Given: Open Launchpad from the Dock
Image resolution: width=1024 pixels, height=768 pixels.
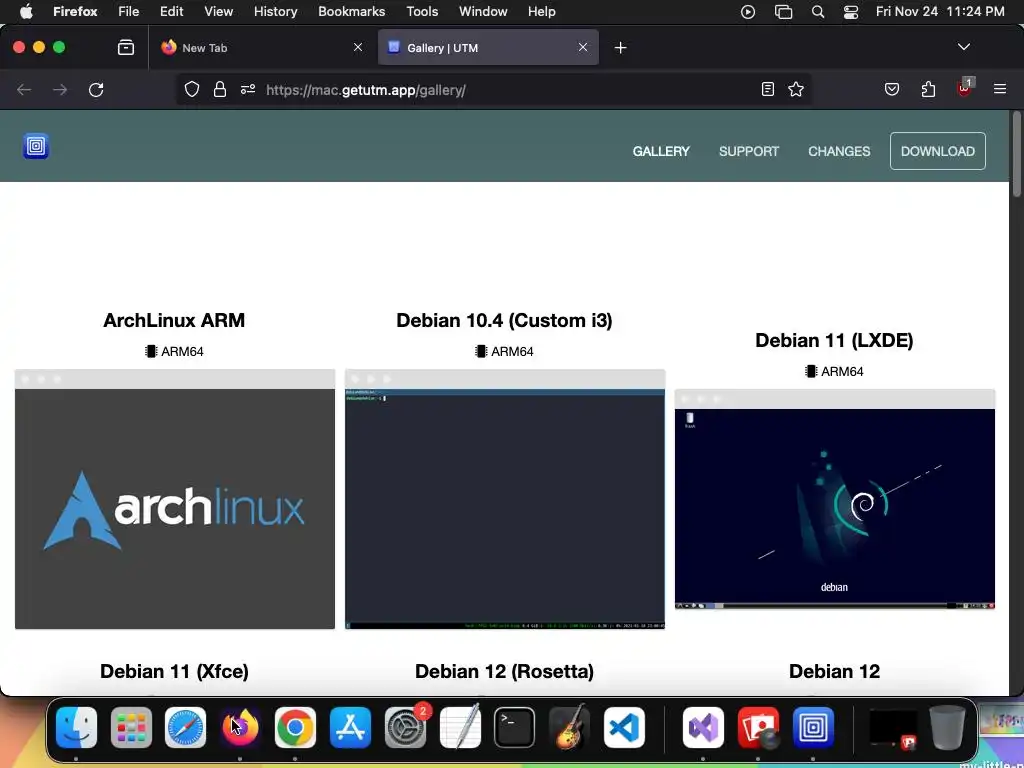Looking at the screenshot, I should pos(131,727).
